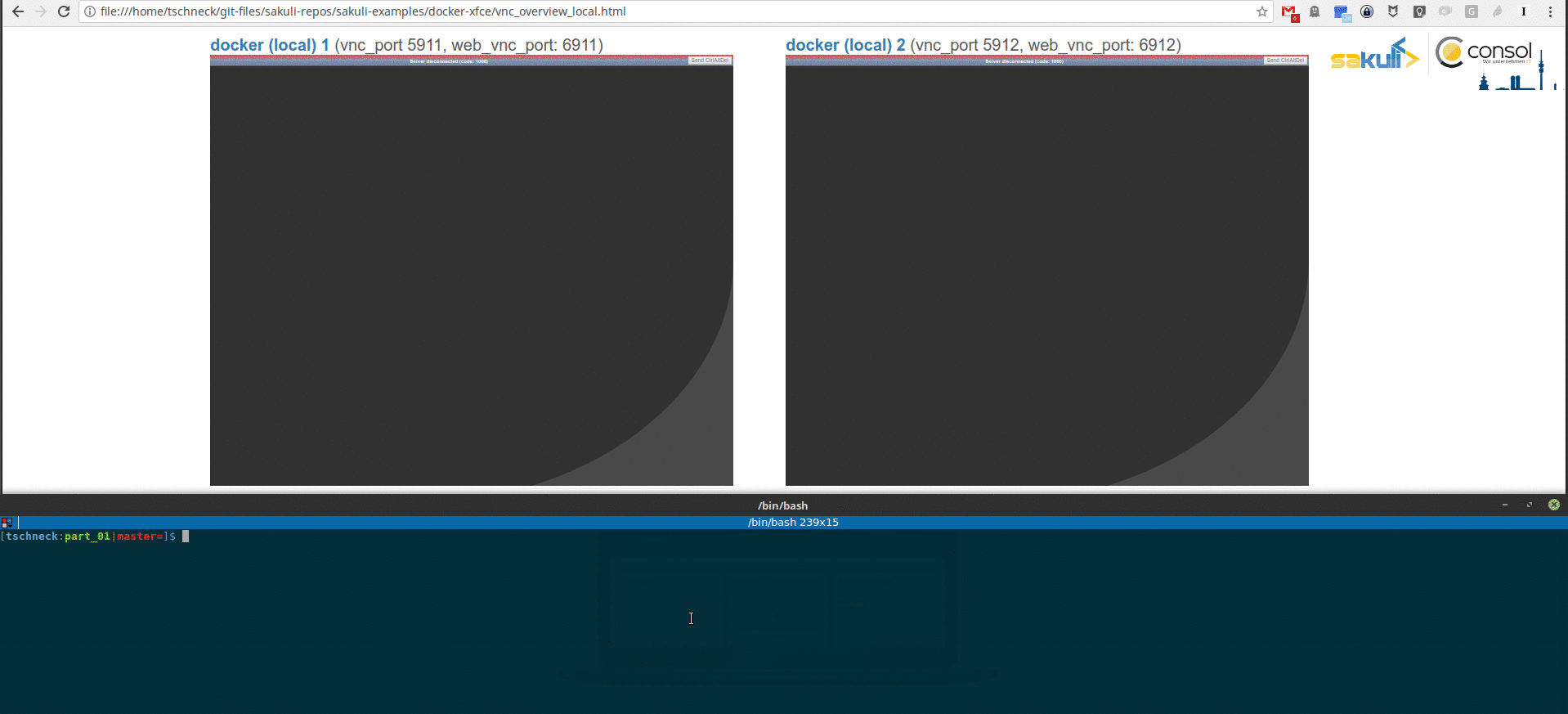The image size is (1568, 714).
Task: View site information for the URL
Action: pyautogui.click(x=90, y=12)
